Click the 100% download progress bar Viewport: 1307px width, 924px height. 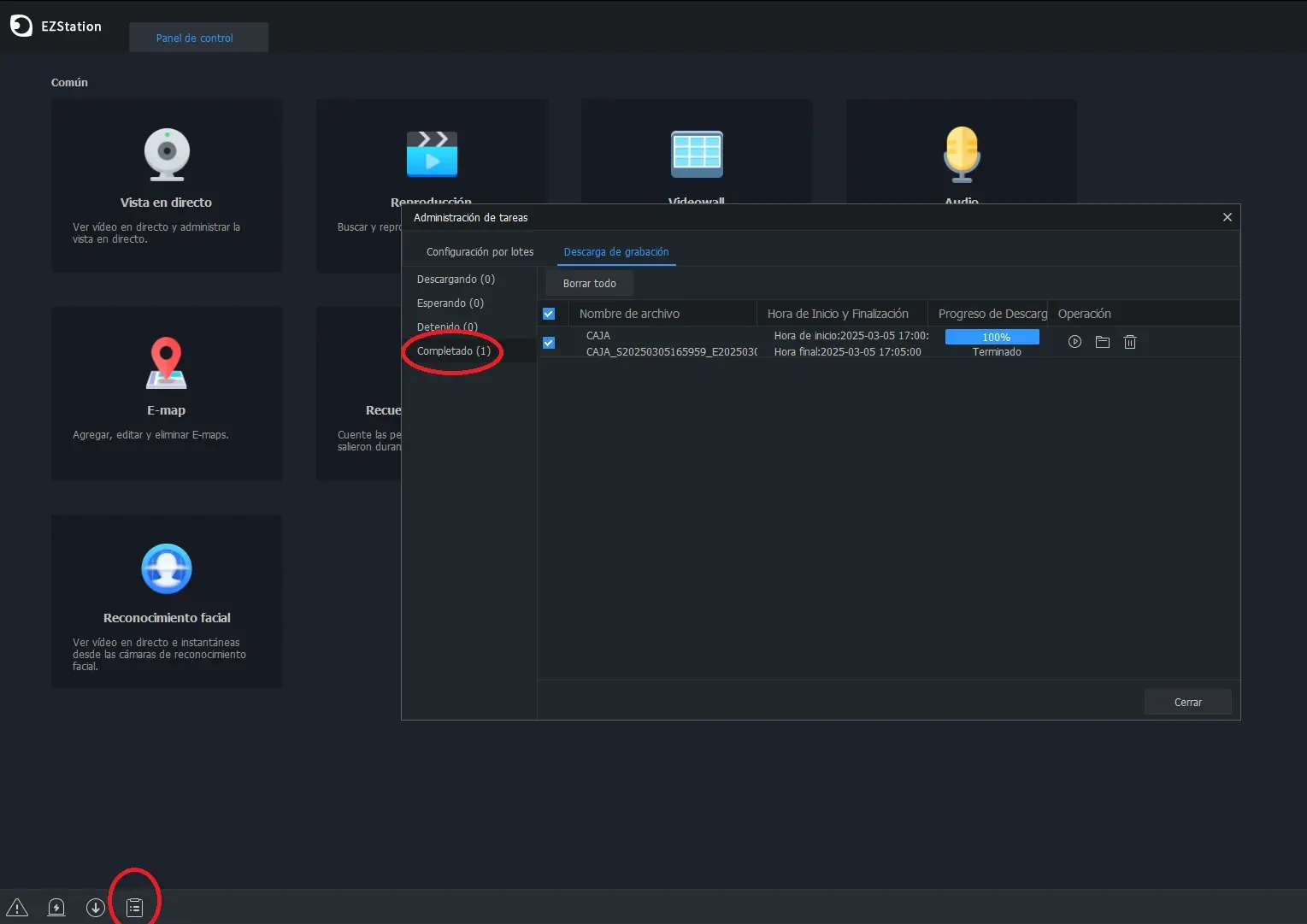[x=992, y=337]
